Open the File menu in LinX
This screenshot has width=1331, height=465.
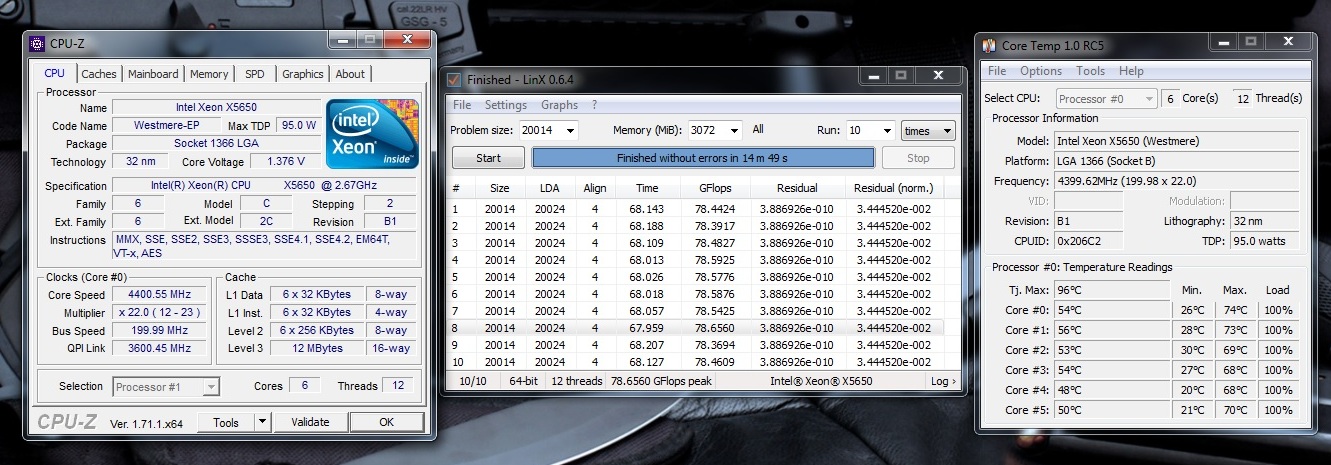click(462, 105)
